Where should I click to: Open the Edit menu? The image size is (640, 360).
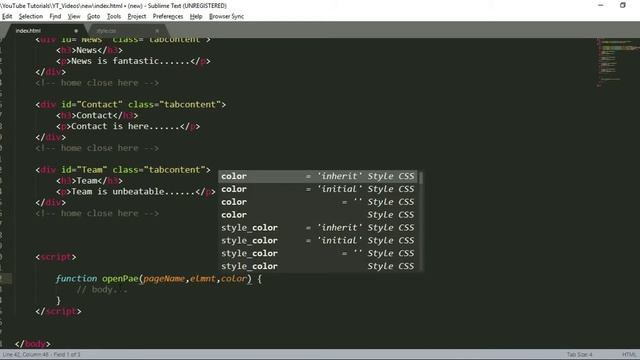pyautogui.click(x=7, y=16)
